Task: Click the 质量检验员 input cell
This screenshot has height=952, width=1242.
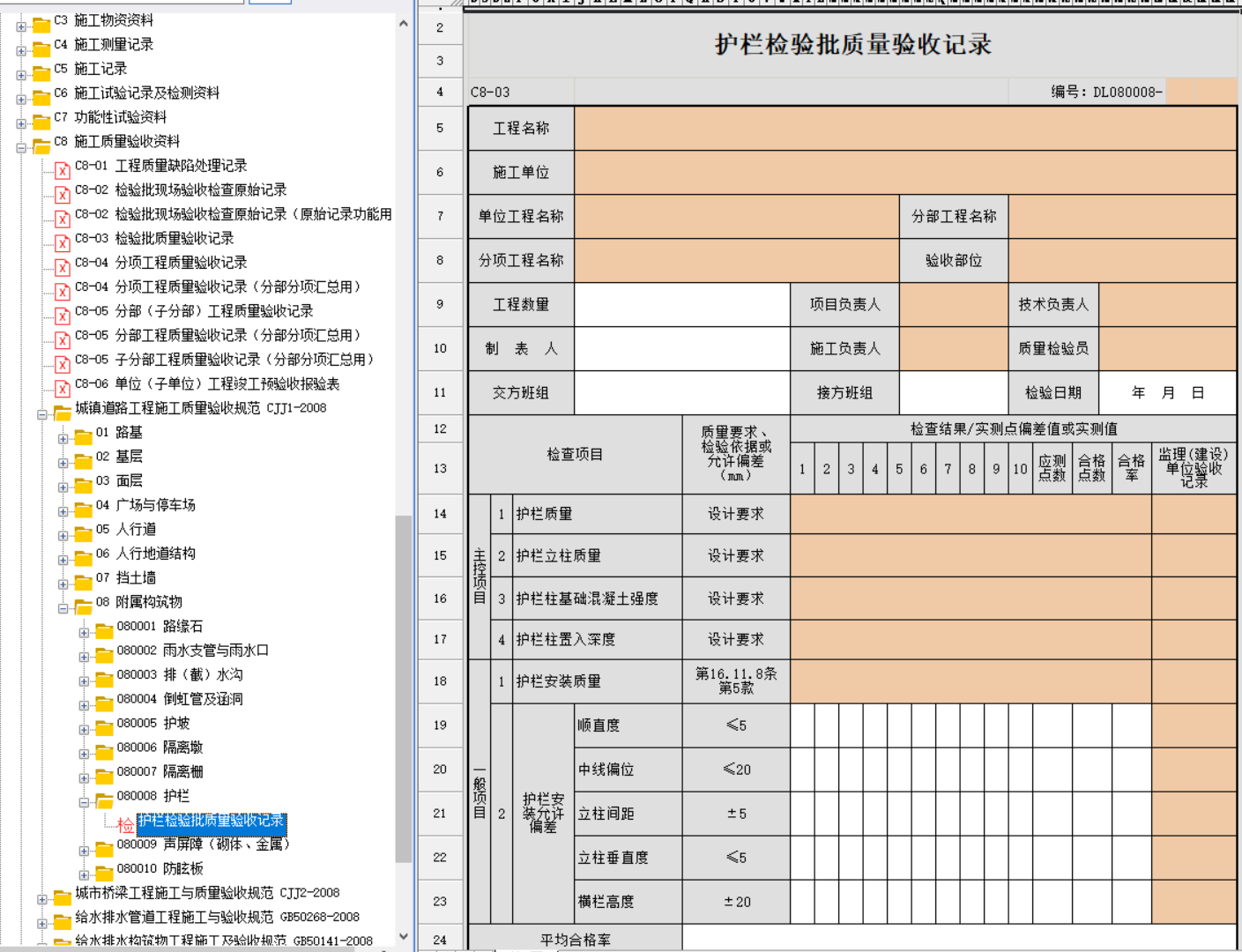Action: coord(1168,348)
